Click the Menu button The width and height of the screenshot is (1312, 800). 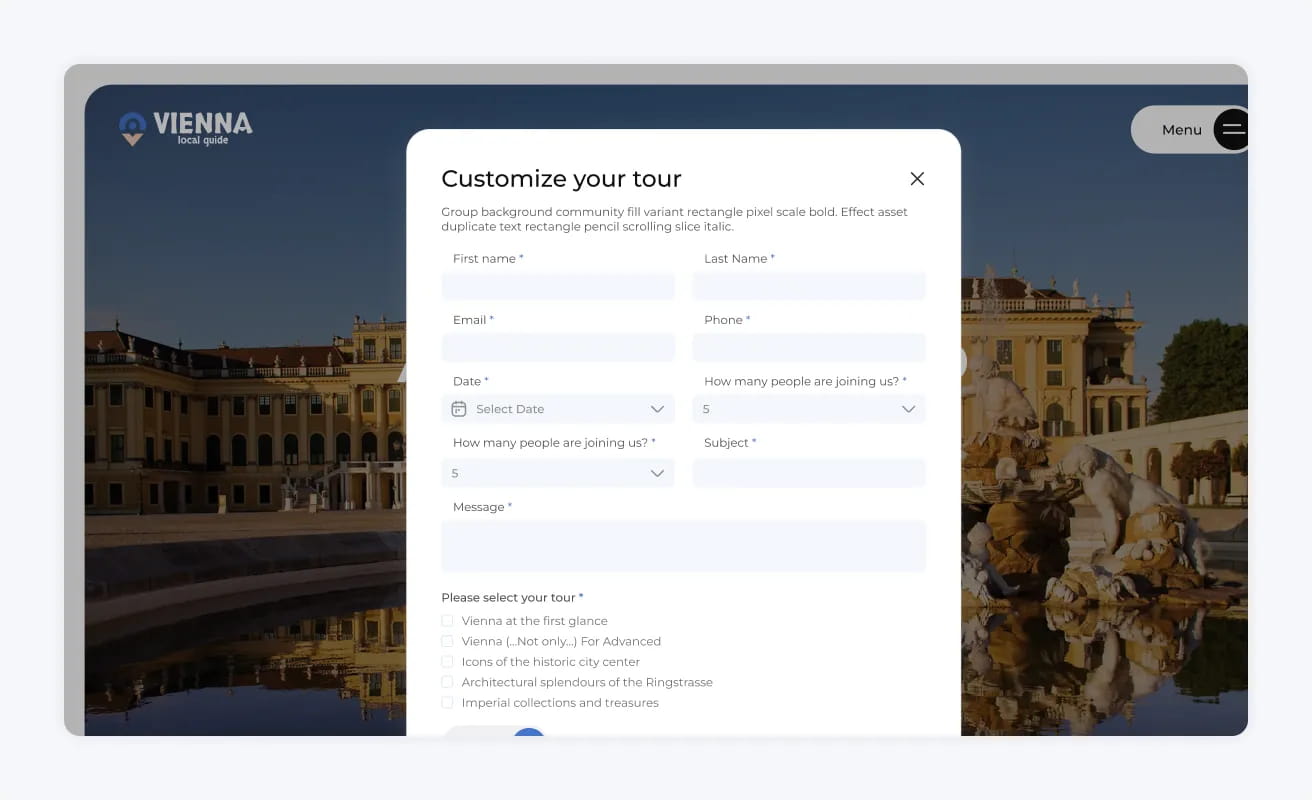pyautogui.click(x=1181, y=129)
